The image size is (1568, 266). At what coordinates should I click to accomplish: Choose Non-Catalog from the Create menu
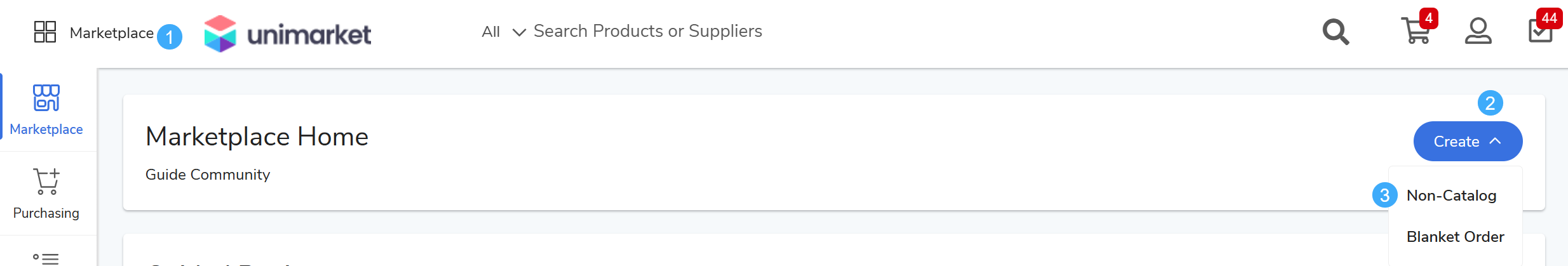point(1451,196)
